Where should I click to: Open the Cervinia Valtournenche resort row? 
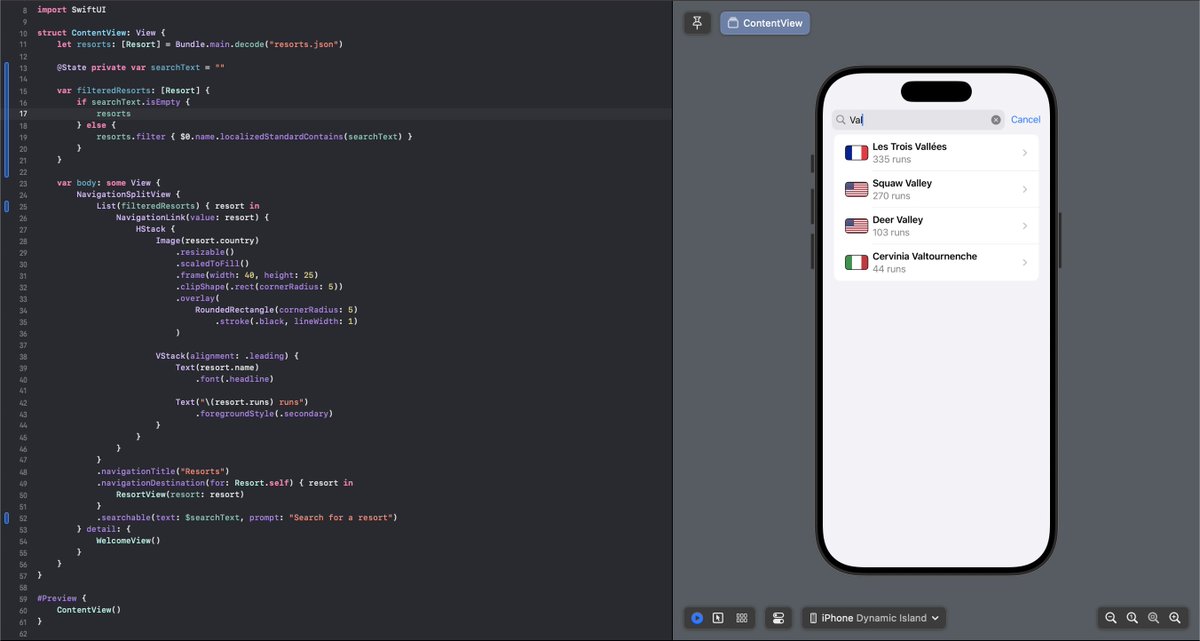tap(936, 263)
